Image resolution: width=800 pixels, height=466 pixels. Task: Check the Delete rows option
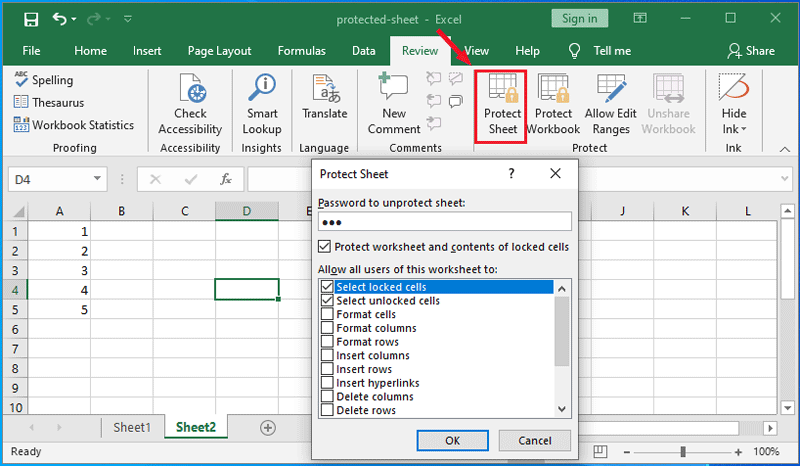click(x=327, y=410)
